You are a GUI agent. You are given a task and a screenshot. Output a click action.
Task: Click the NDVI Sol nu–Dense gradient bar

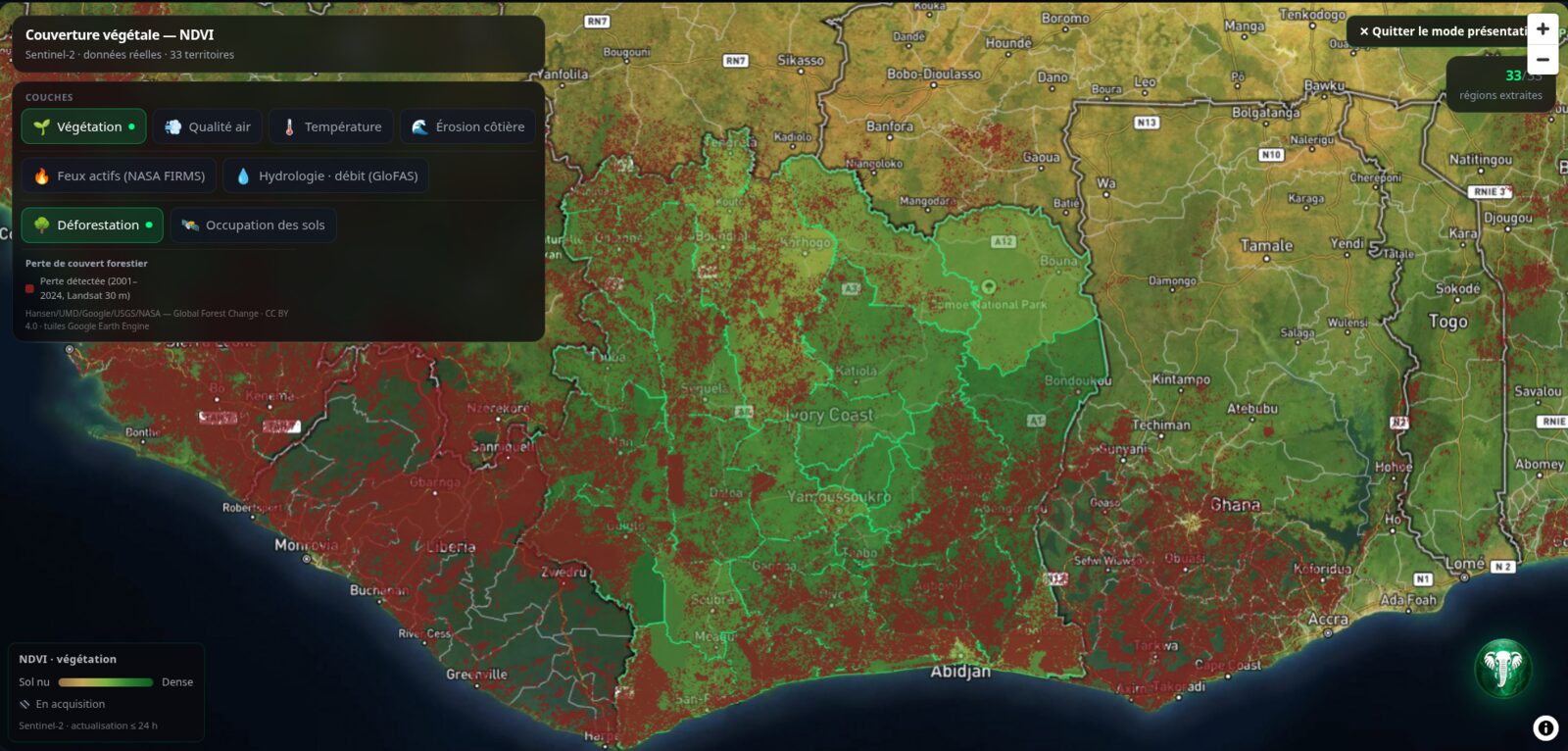point(106,682)
